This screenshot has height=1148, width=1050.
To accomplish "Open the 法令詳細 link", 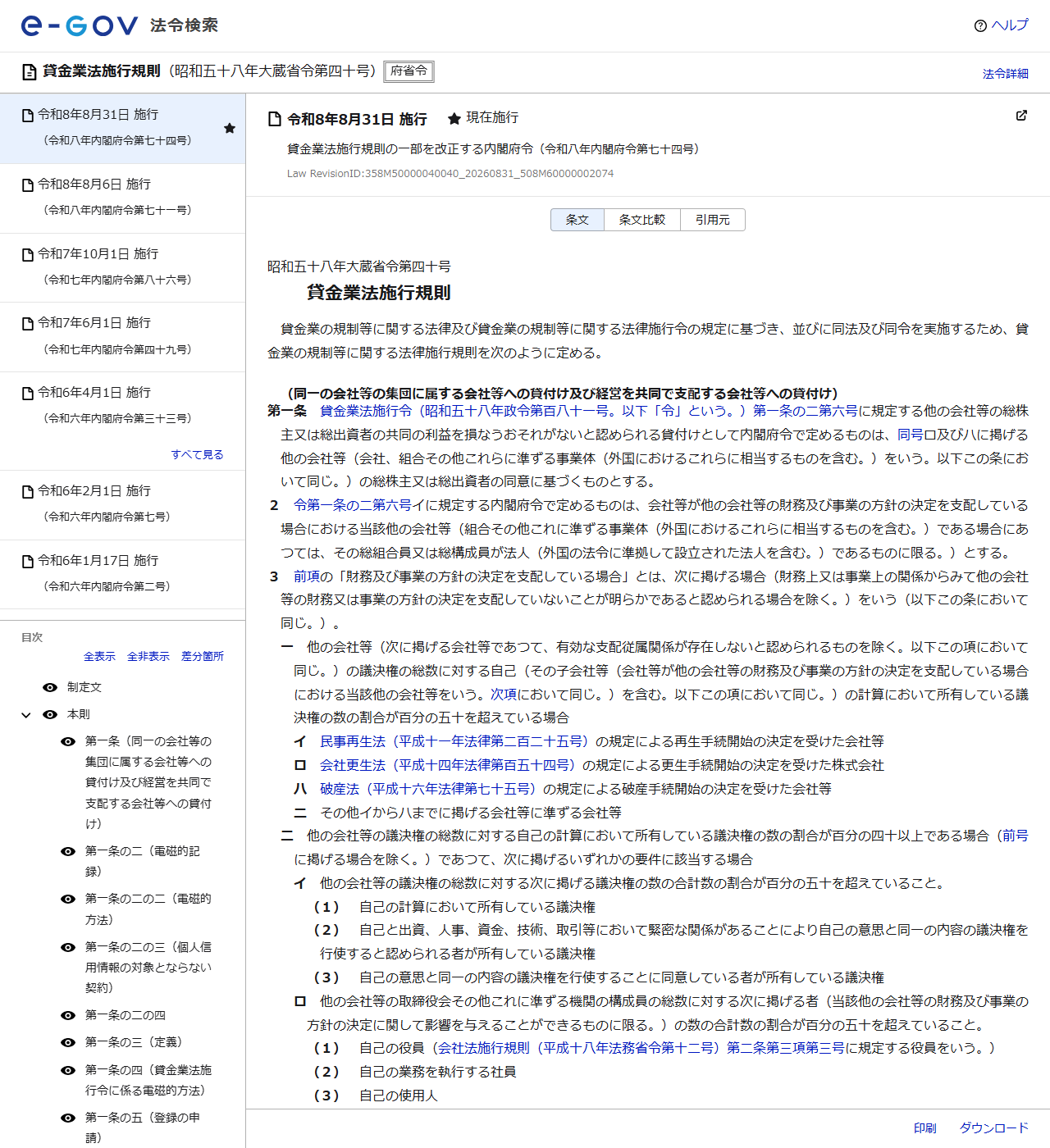I will 1006,74.
